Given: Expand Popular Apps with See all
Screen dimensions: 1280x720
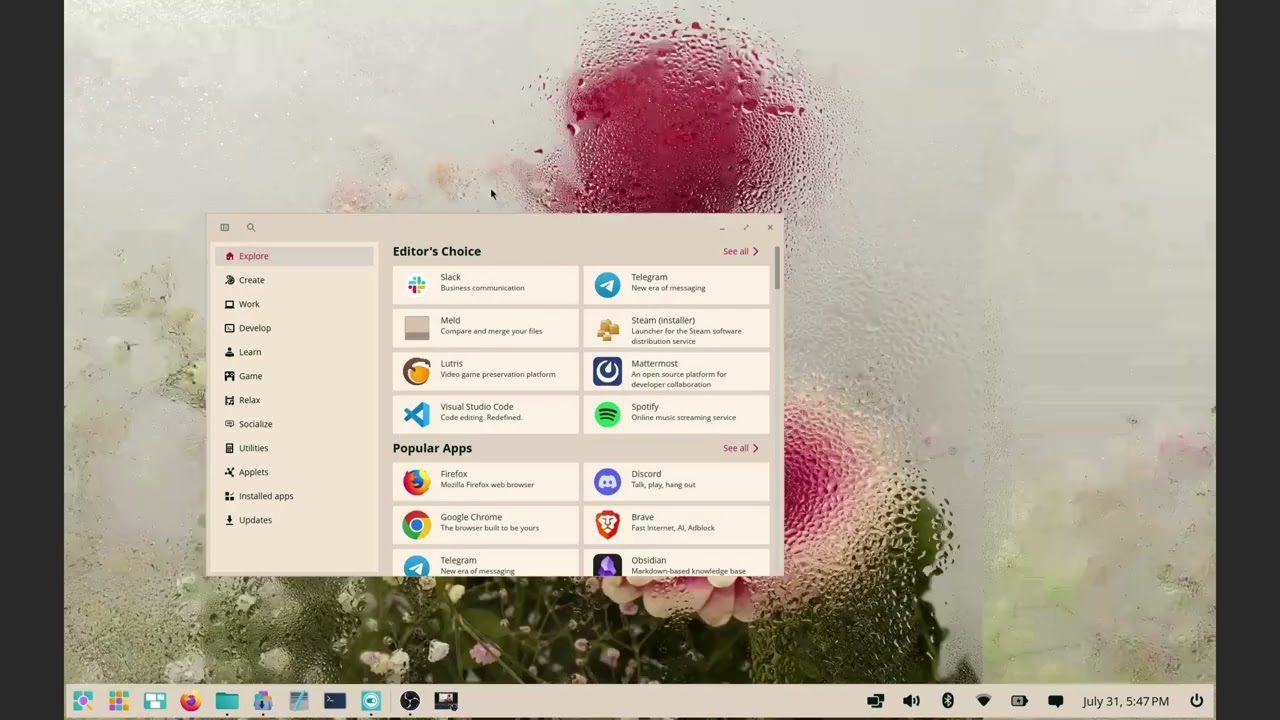Looking at the screenshot, I should [x=740, y=449].
